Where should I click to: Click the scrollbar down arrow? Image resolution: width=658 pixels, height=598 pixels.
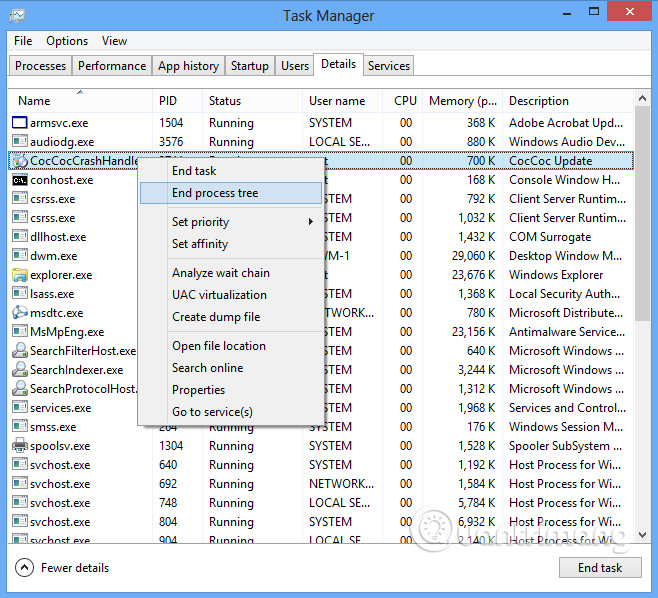[642, 535]
